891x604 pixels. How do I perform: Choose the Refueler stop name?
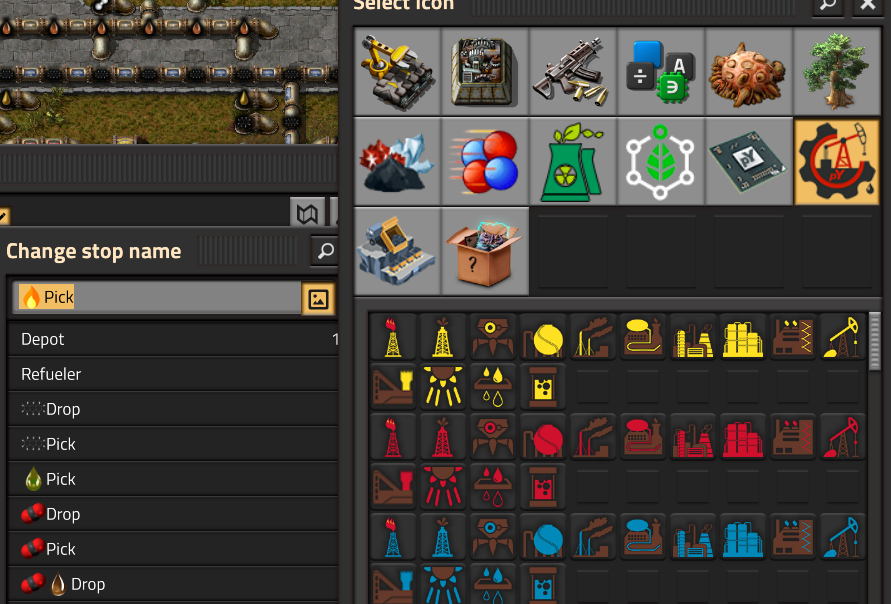pos(173,374)
